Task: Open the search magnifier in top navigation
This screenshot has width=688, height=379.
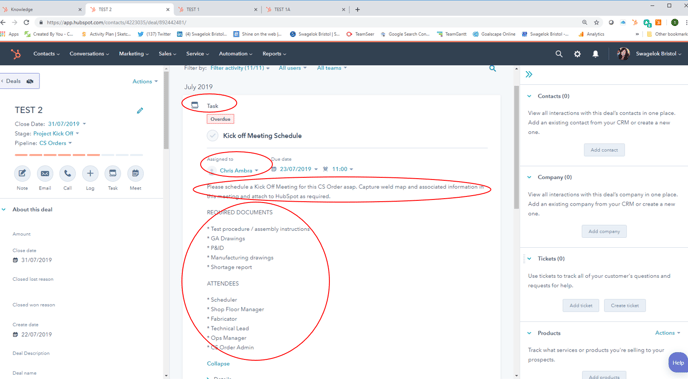Action: tap(559, 54)
